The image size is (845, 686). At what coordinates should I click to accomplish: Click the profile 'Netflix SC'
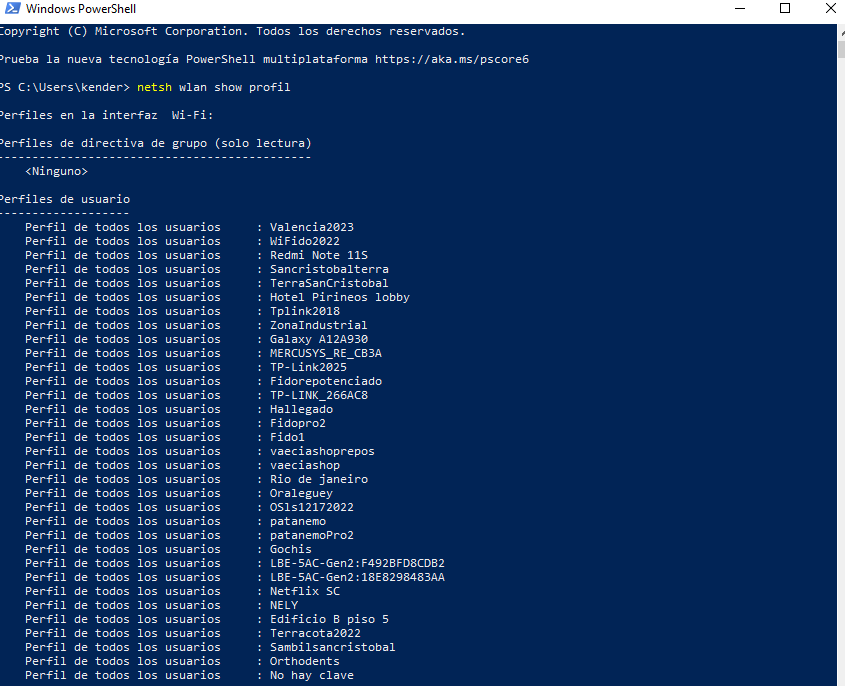(304, 592)
